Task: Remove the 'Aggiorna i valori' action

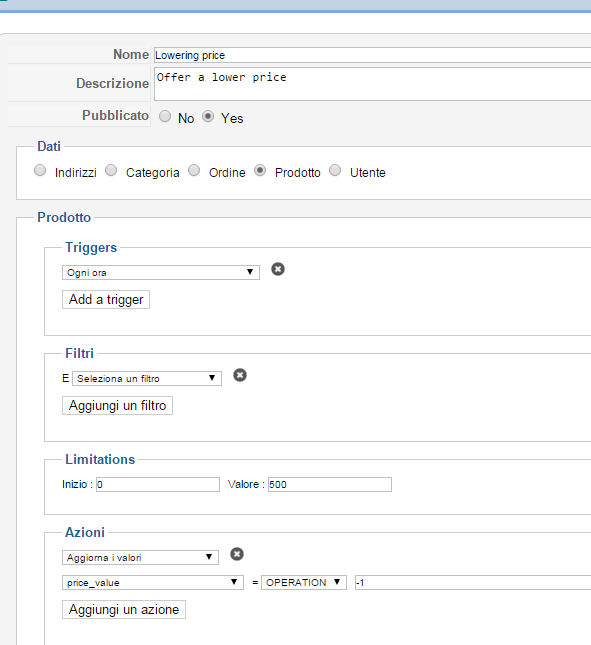Action: click(237, 554)
